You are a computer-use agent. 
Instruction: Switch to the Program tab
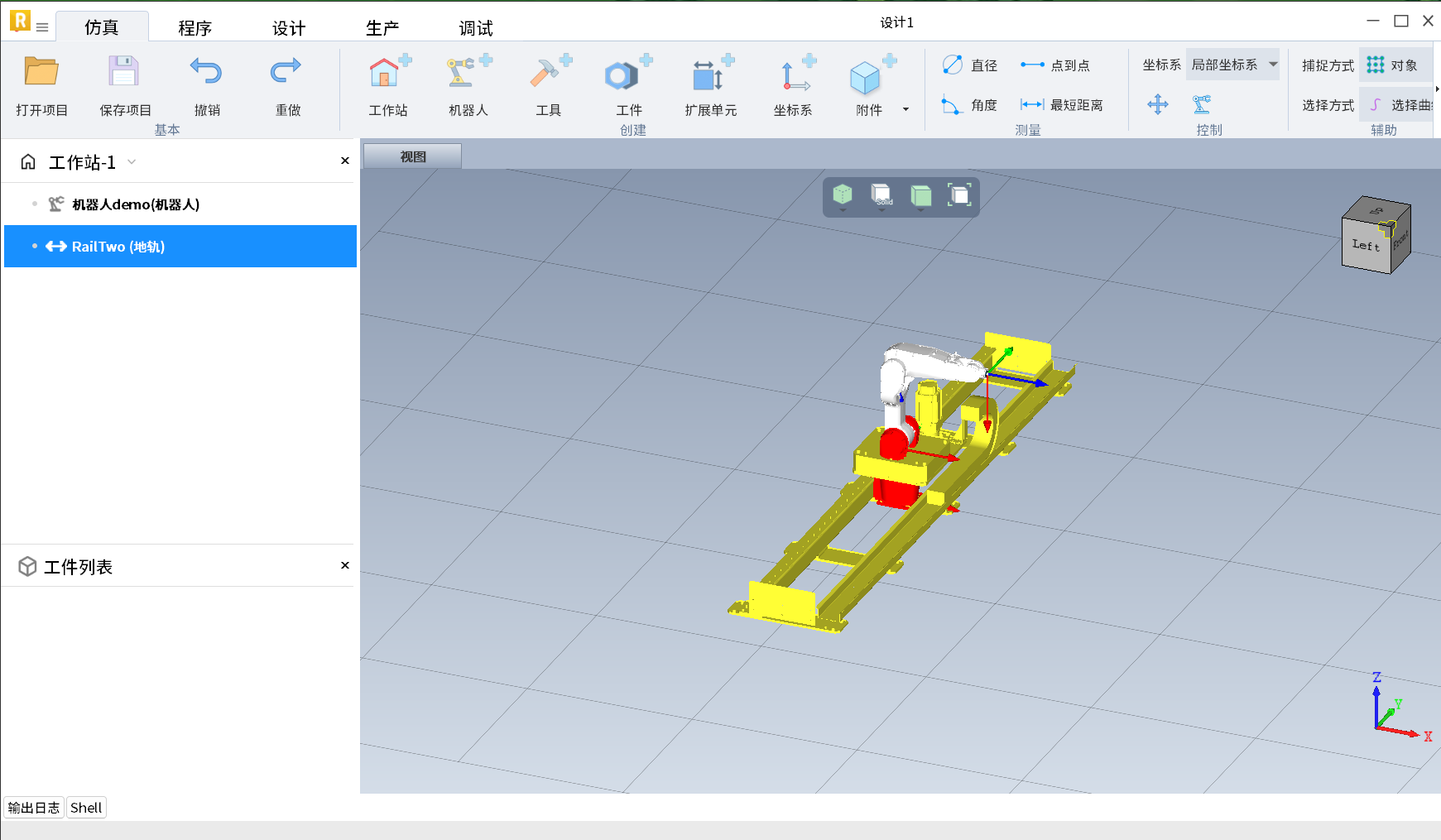195,28
